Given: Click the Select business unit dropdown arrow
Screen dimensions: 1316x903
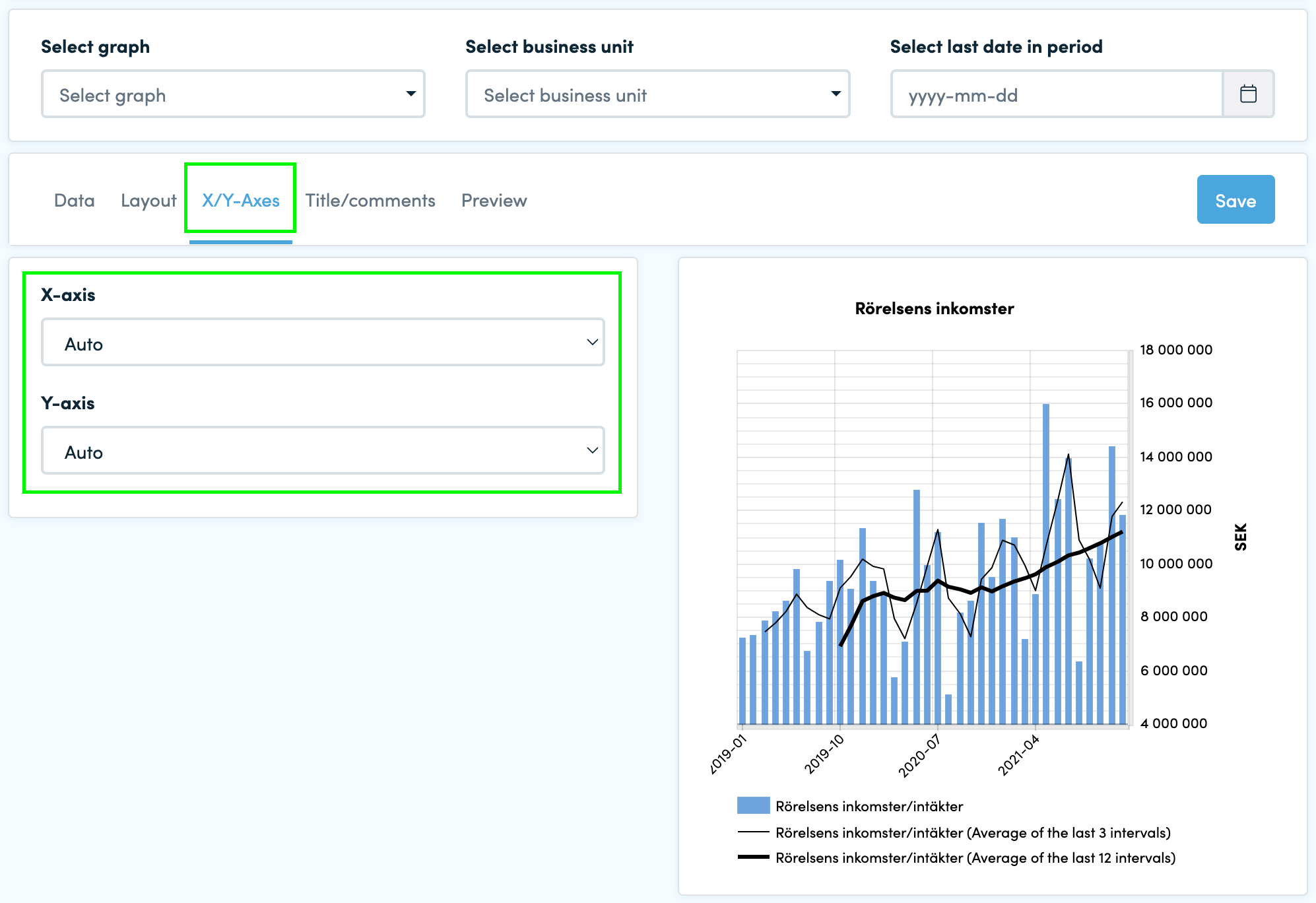Looking at the screenshot, I should tap(836, 94).
